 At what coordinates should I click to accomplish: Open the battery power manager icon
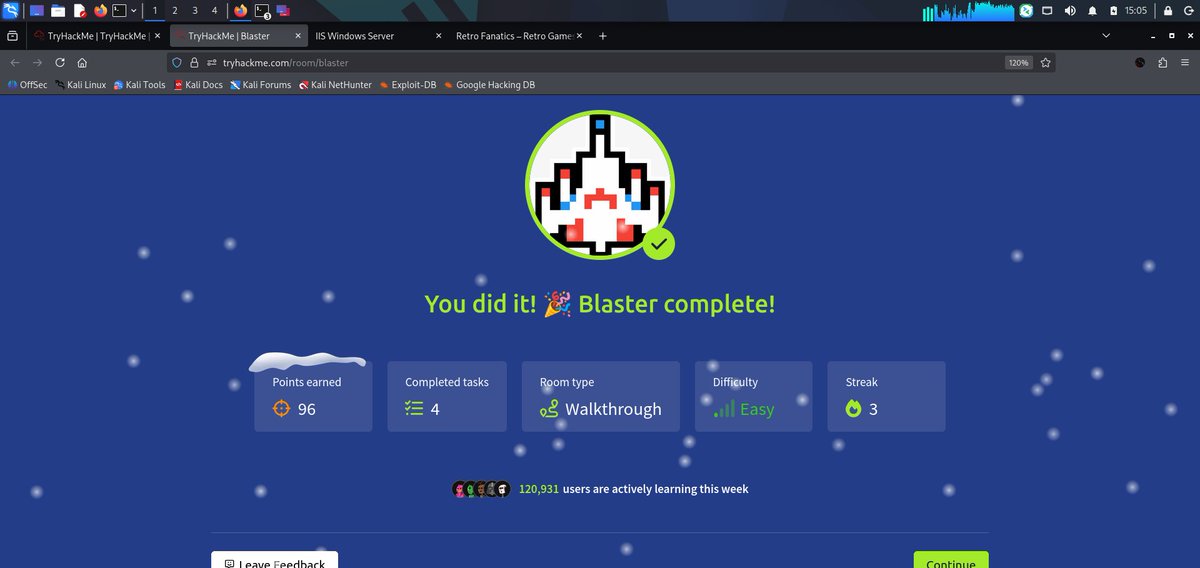coord(1114,11)
